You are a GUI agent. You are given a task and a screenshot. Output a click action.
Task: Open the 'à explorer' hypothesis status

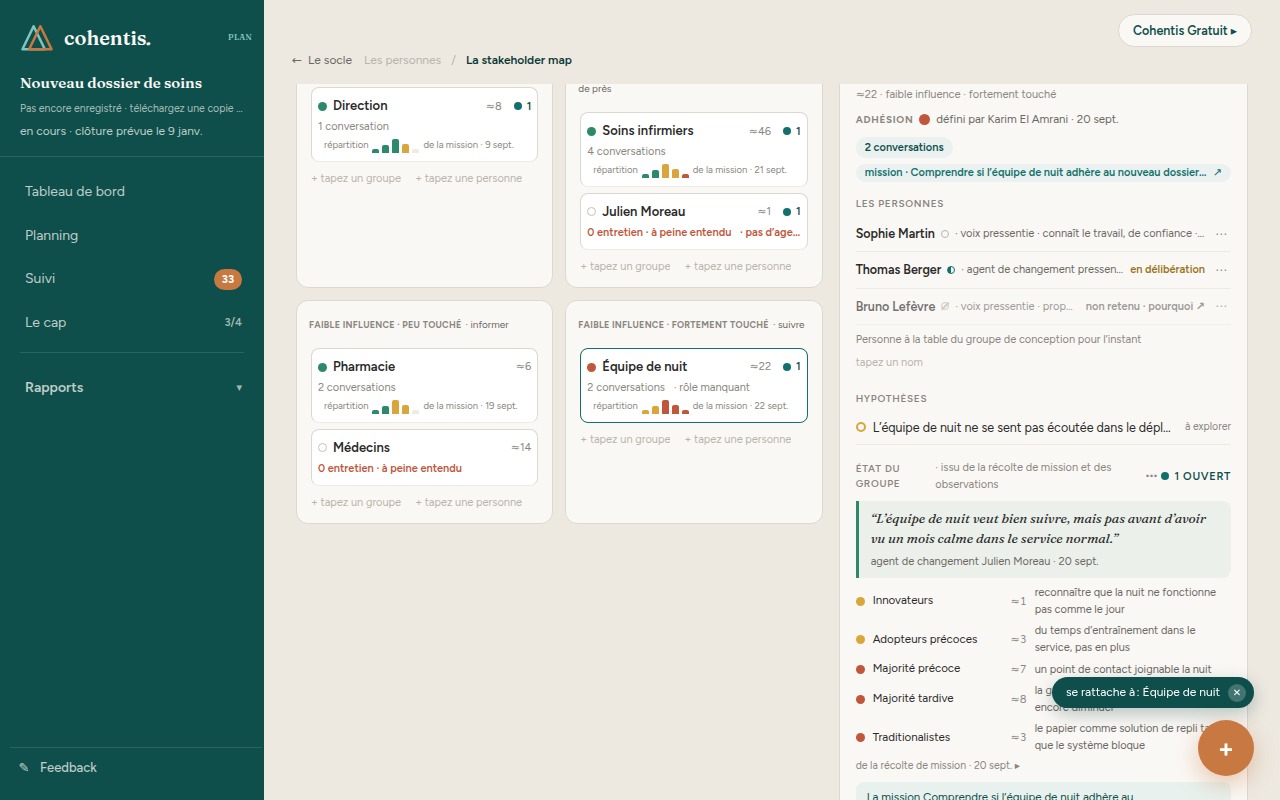[1208, 427]
